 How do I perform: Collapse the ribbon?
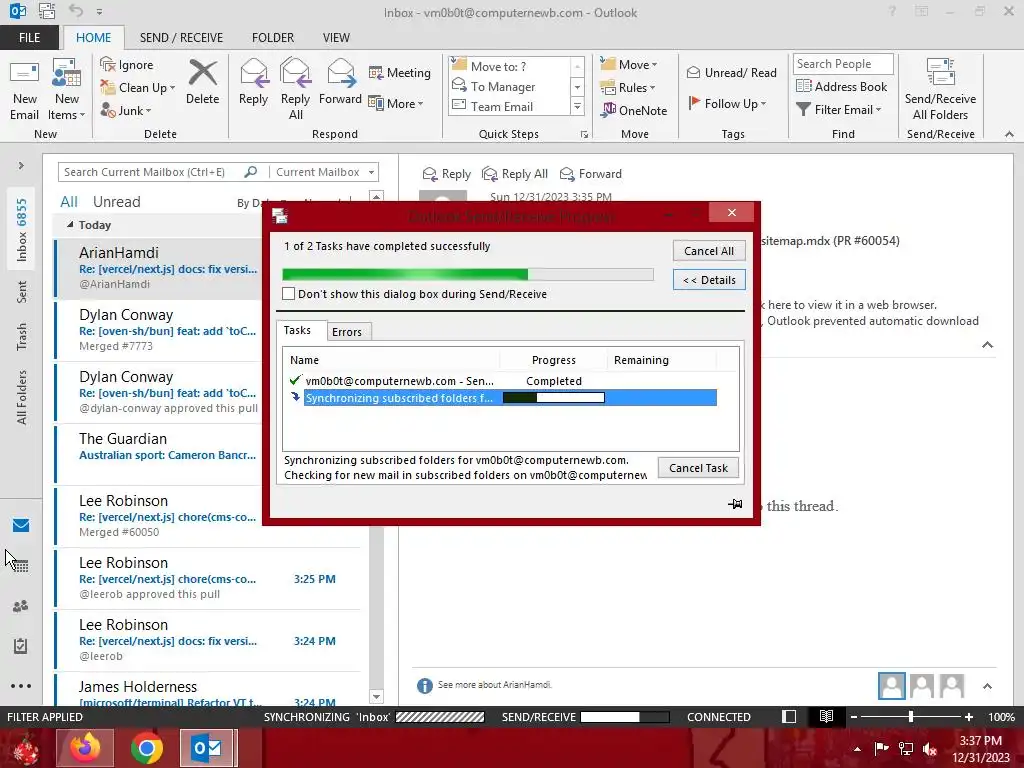click(1009, 134)
